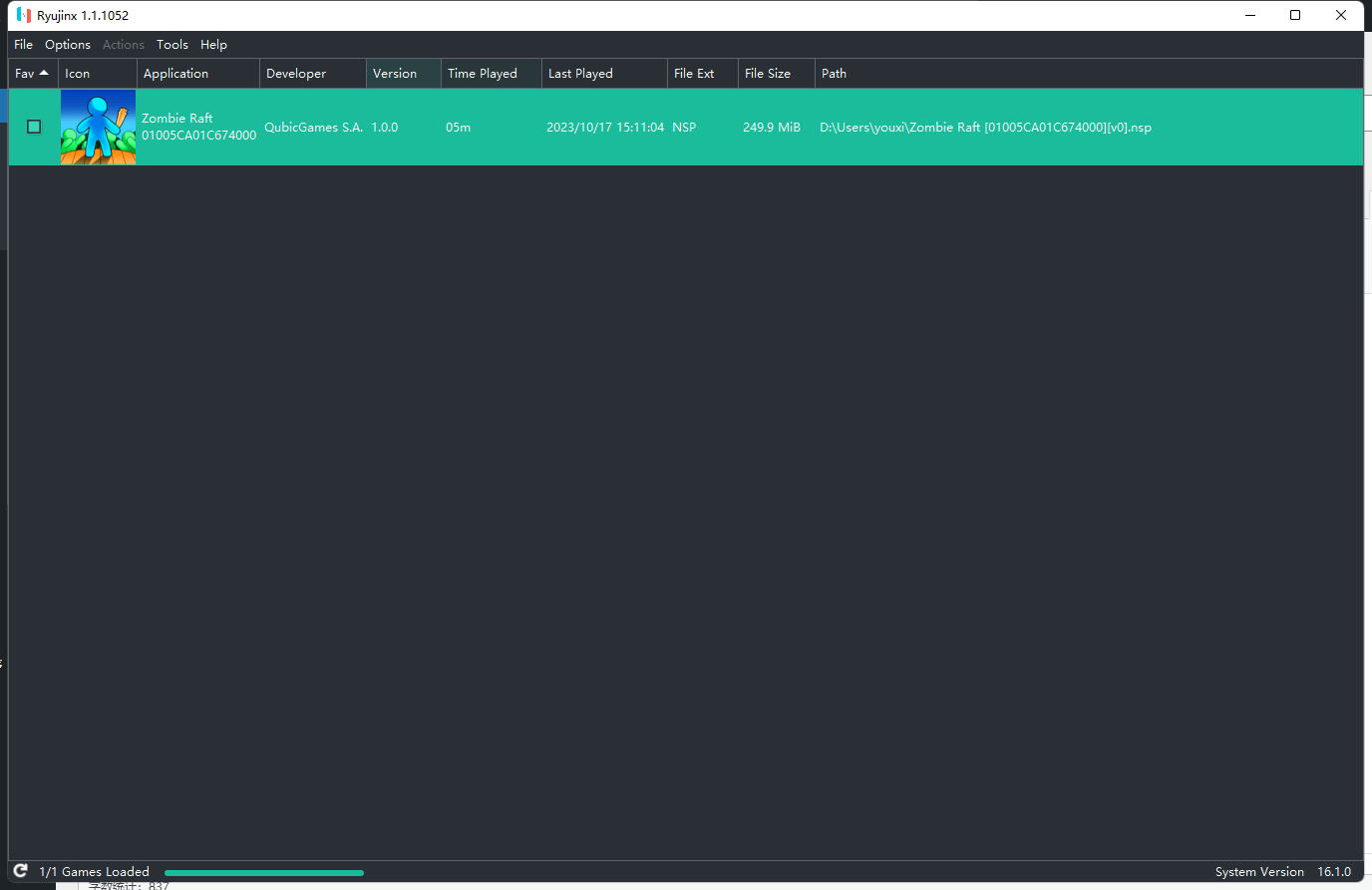Viewport: 1372px width, 890px height.
Task: Click the games loading progress bar
Action: (x=264, y=873)
